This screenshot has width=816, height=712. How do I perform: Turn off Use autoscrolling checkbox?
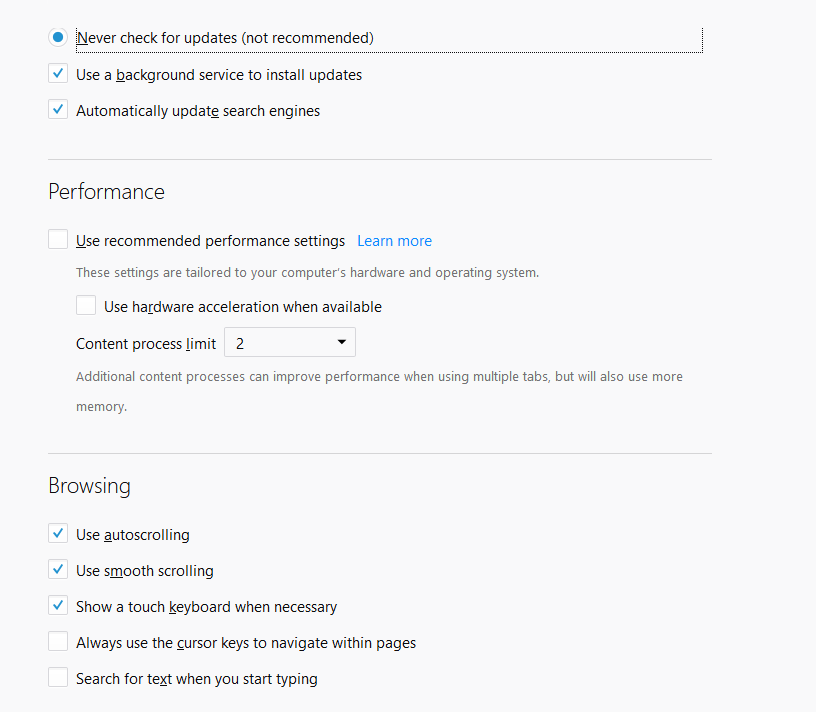pos(58,534)
